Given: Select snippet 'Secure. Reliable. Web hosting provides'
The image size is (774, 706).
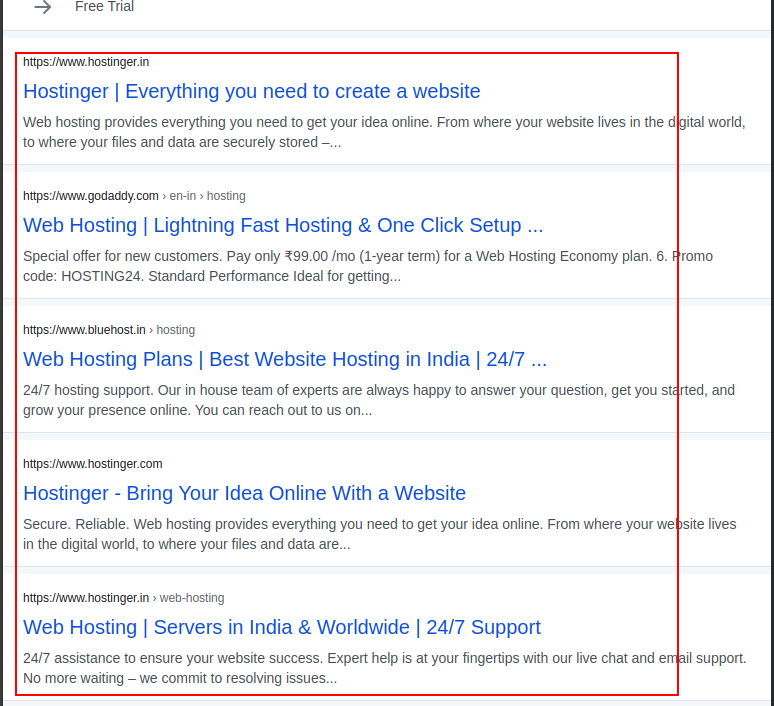Looking at the screenshot, I should click(x=380, y=534).
